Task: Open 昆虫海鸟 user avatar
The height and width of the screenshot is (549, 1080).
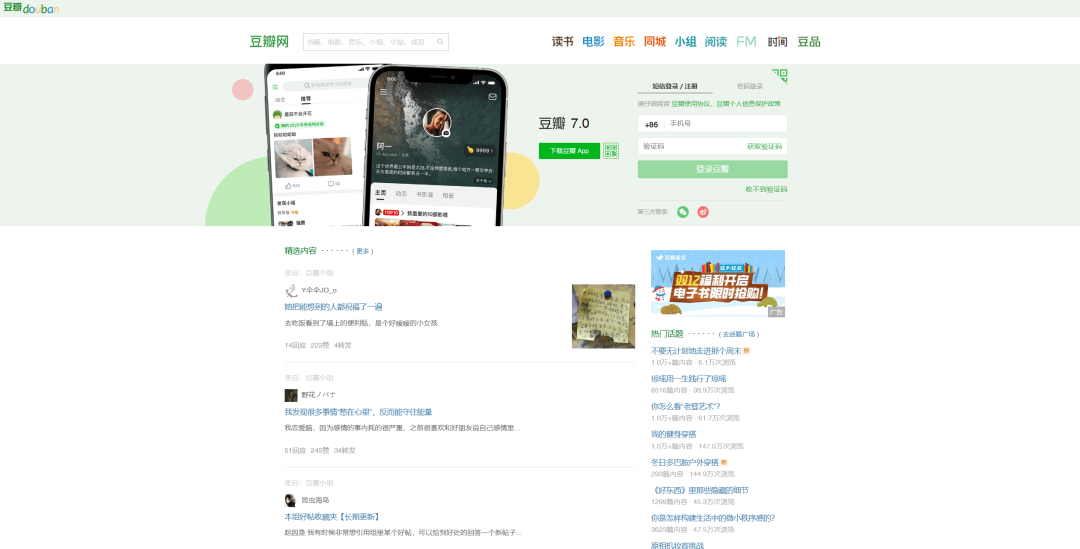Action: (291, 500)
